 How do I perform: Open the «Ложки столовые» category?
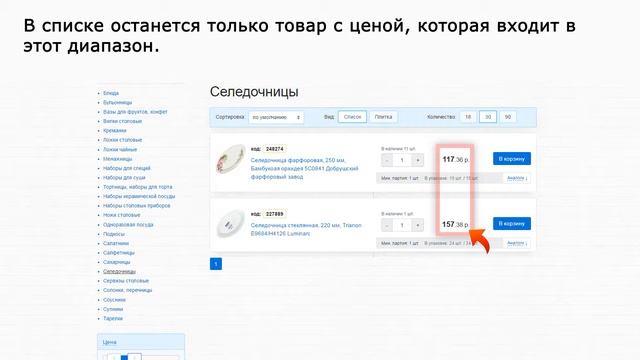[122, 140]
